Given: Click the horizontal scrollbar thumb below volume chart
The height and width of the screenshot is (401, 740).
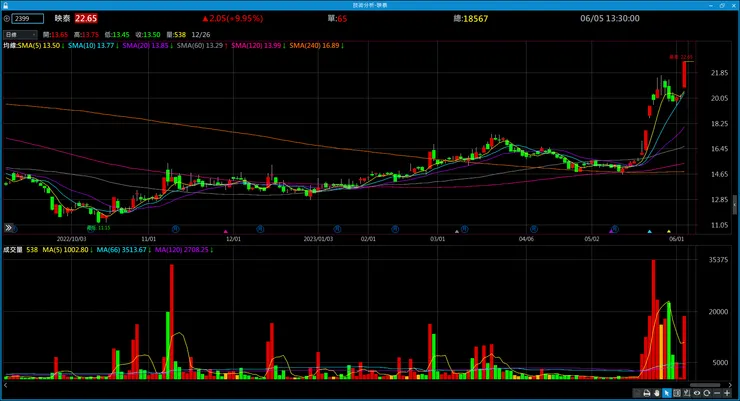Looking at the screenshot, I should 705,385.
